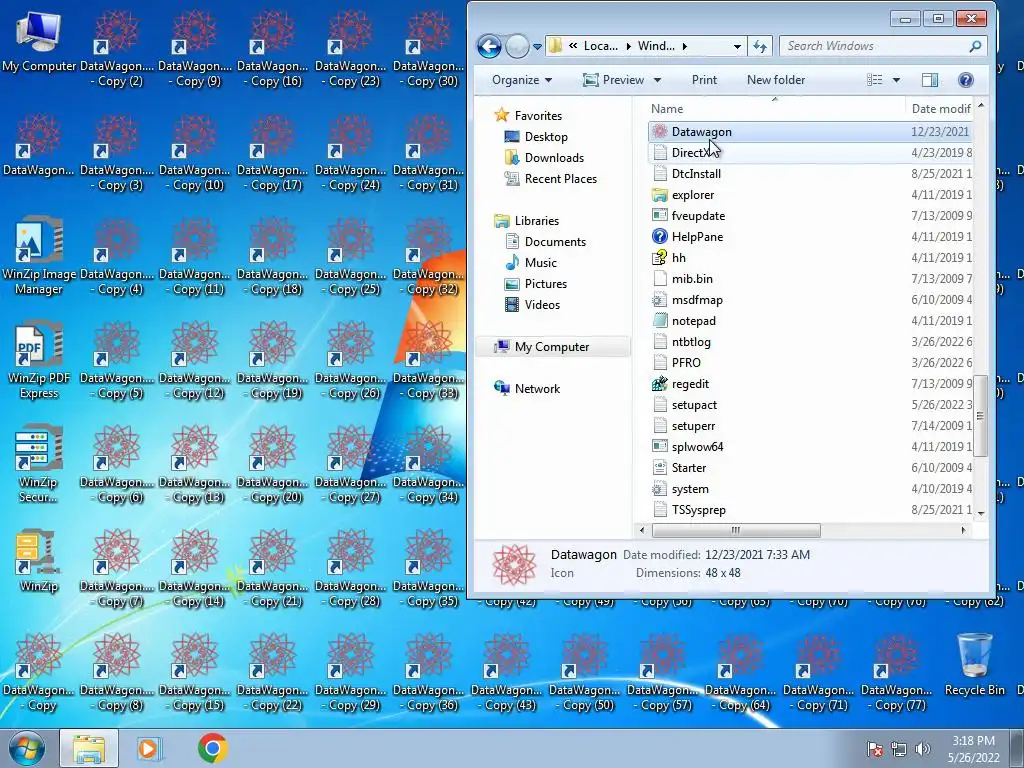Select DataWagon Copy (13) desktop shortcut

pos(195,464)
